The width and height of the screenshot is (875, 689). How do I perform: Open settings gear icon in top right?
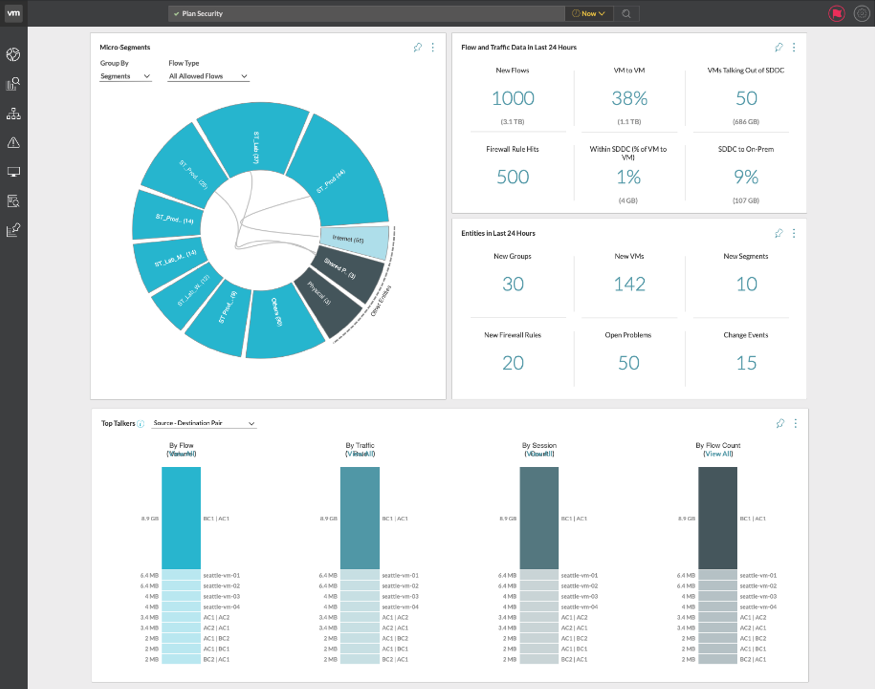click(x=862, y=13)
